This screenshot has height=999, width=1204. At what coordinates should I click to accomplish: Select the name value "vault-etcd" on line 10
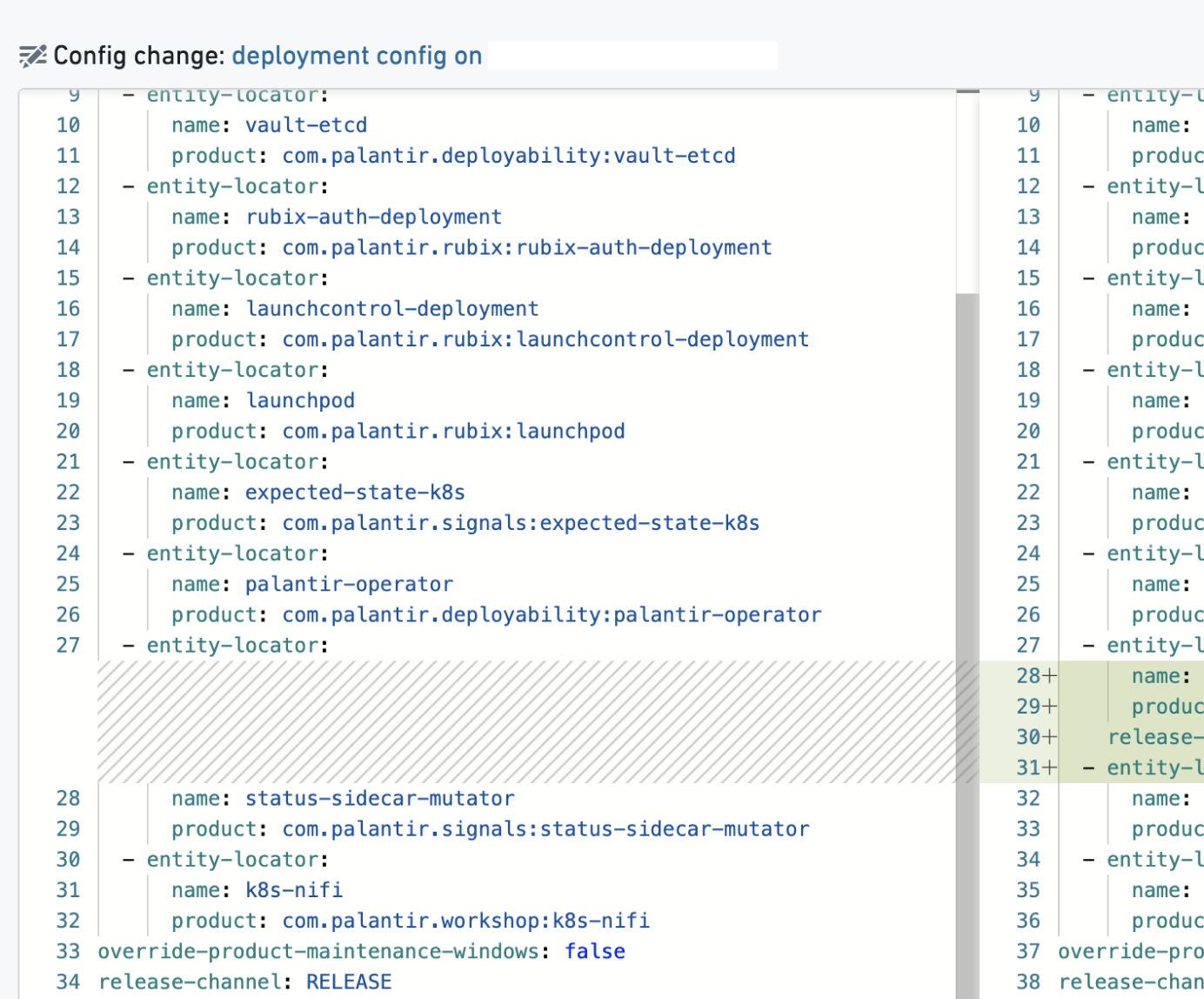[306, 125]
